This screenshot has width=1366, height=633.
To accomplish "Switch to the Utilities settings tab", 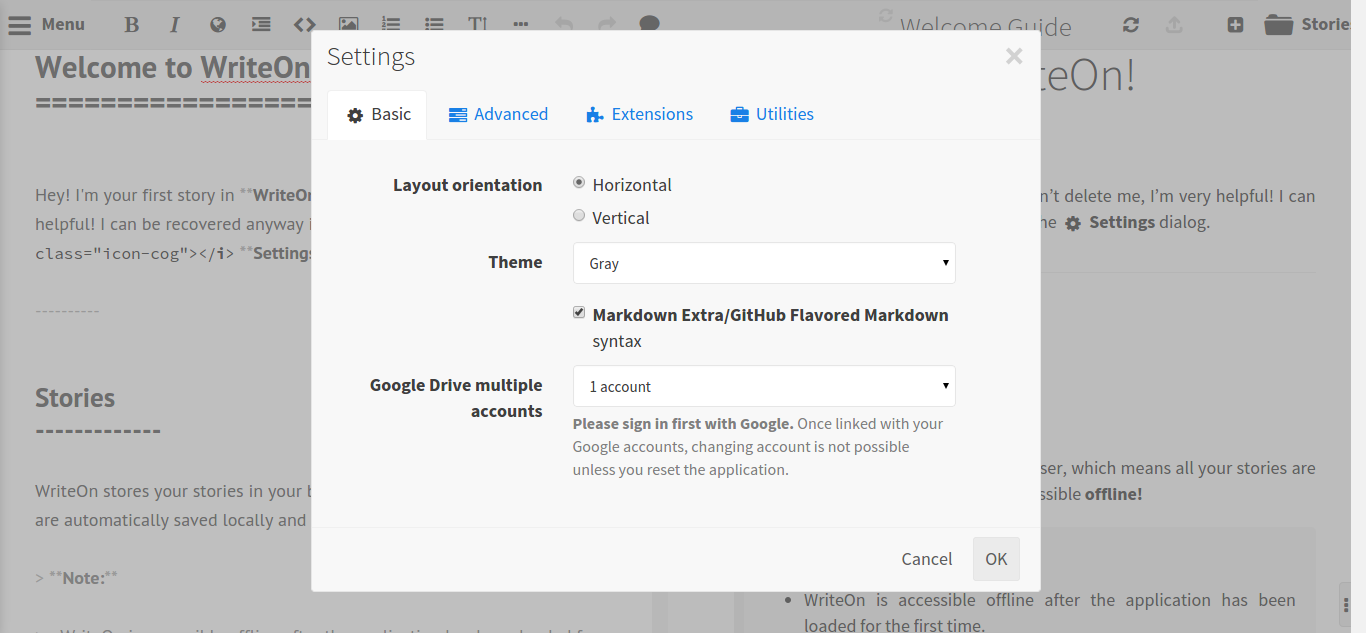I will coord(772,115).
